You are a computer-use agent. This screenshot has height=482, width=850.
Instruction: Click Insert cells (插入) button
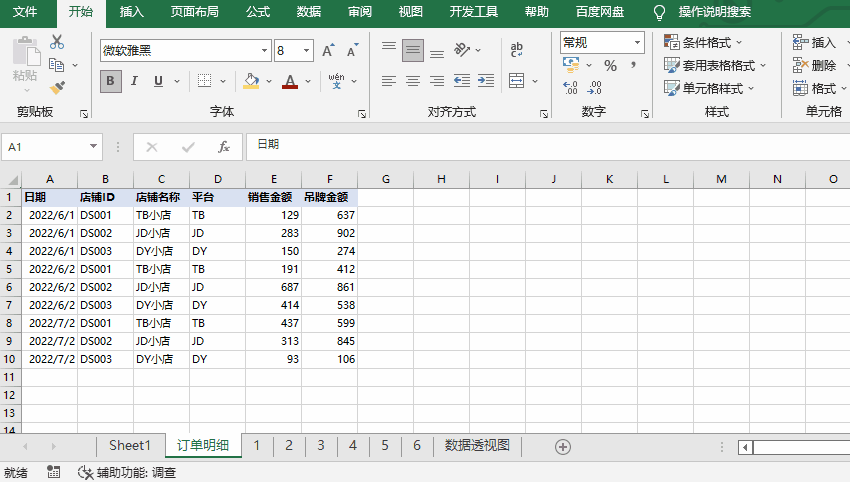(814, 42)
